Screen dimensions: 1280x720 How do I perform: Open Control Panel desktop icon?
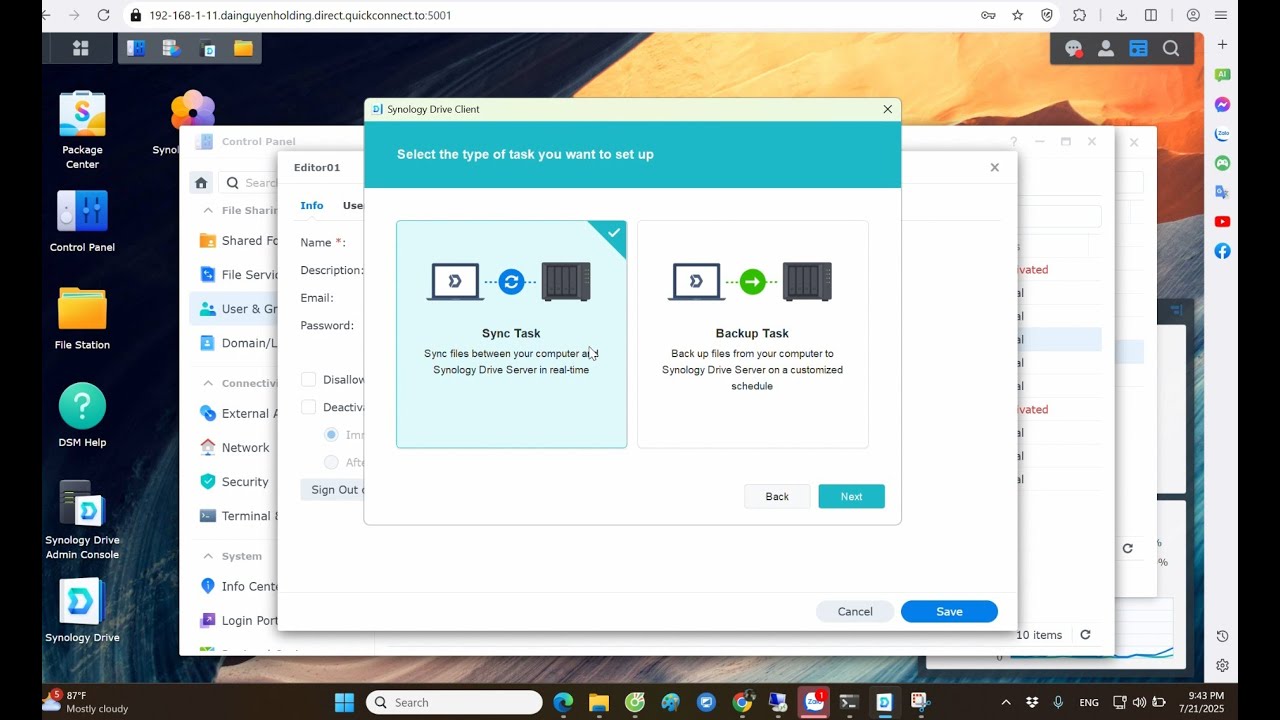click(x=82, y=220)
